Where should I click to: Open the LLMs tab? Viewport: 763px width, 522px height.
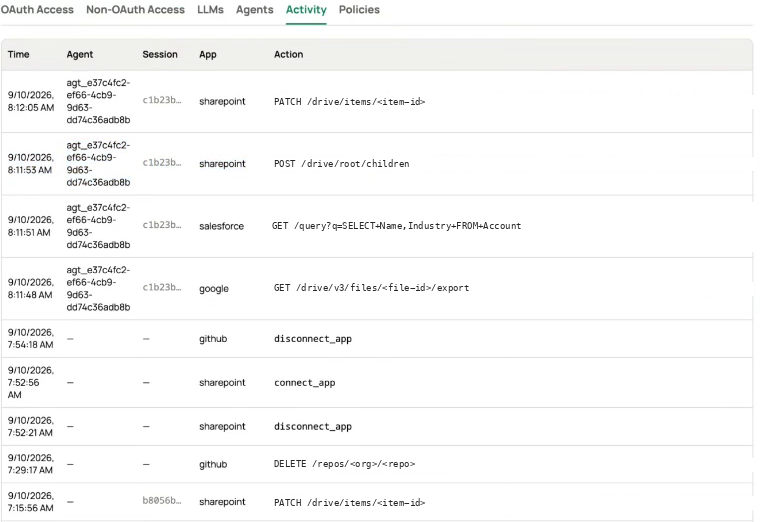[x=210, y=10]
